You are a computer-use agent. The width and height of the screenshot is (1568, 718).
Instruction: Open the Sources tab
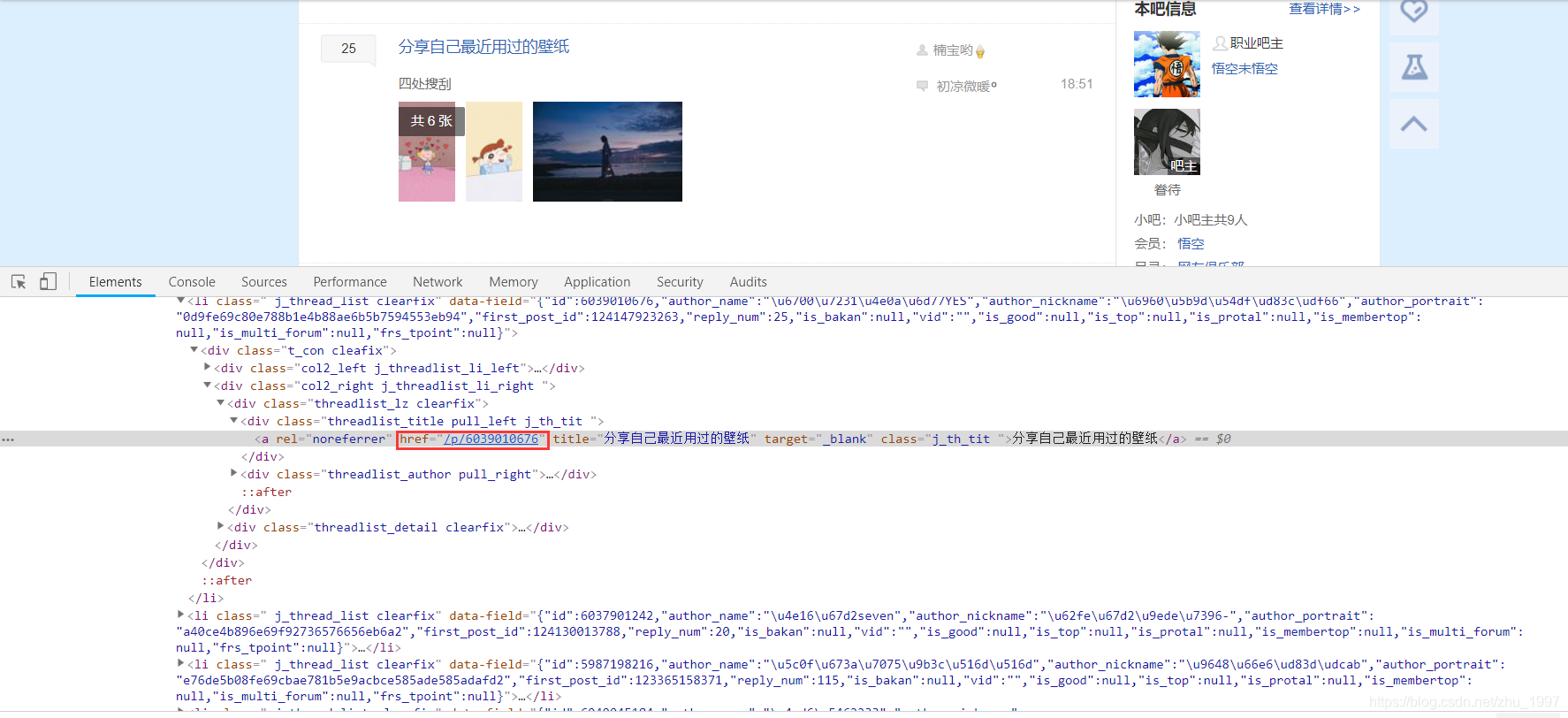coord(264,282)
